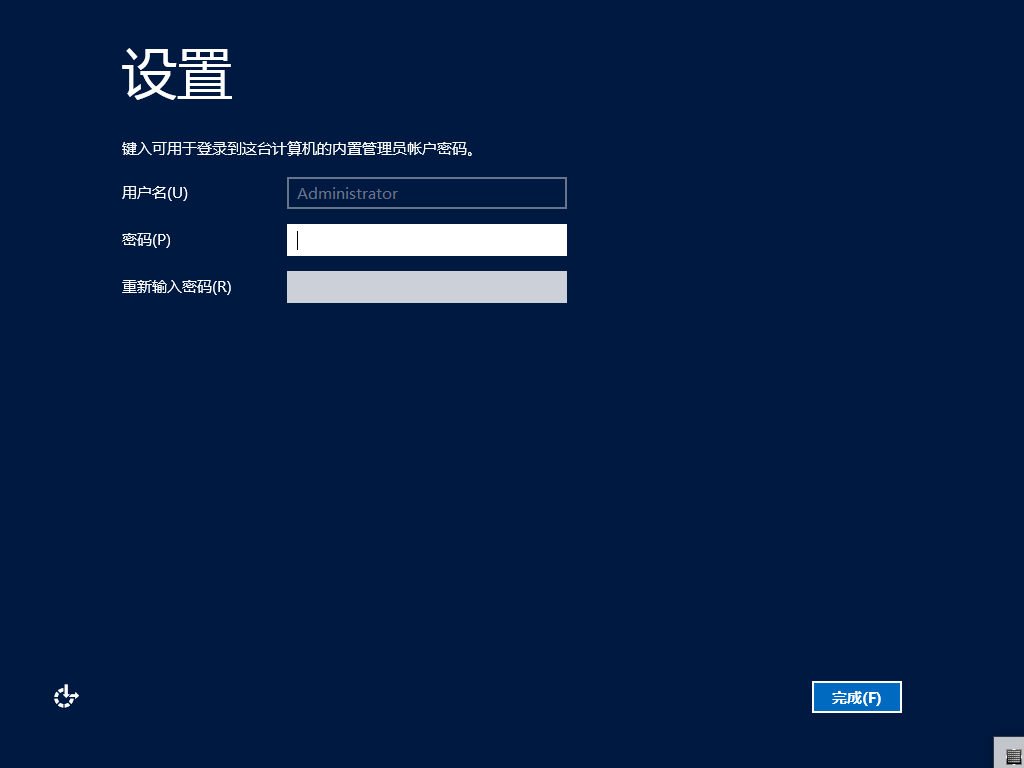
Task: Click the white caret in the password box
Action: pos(297,240)
